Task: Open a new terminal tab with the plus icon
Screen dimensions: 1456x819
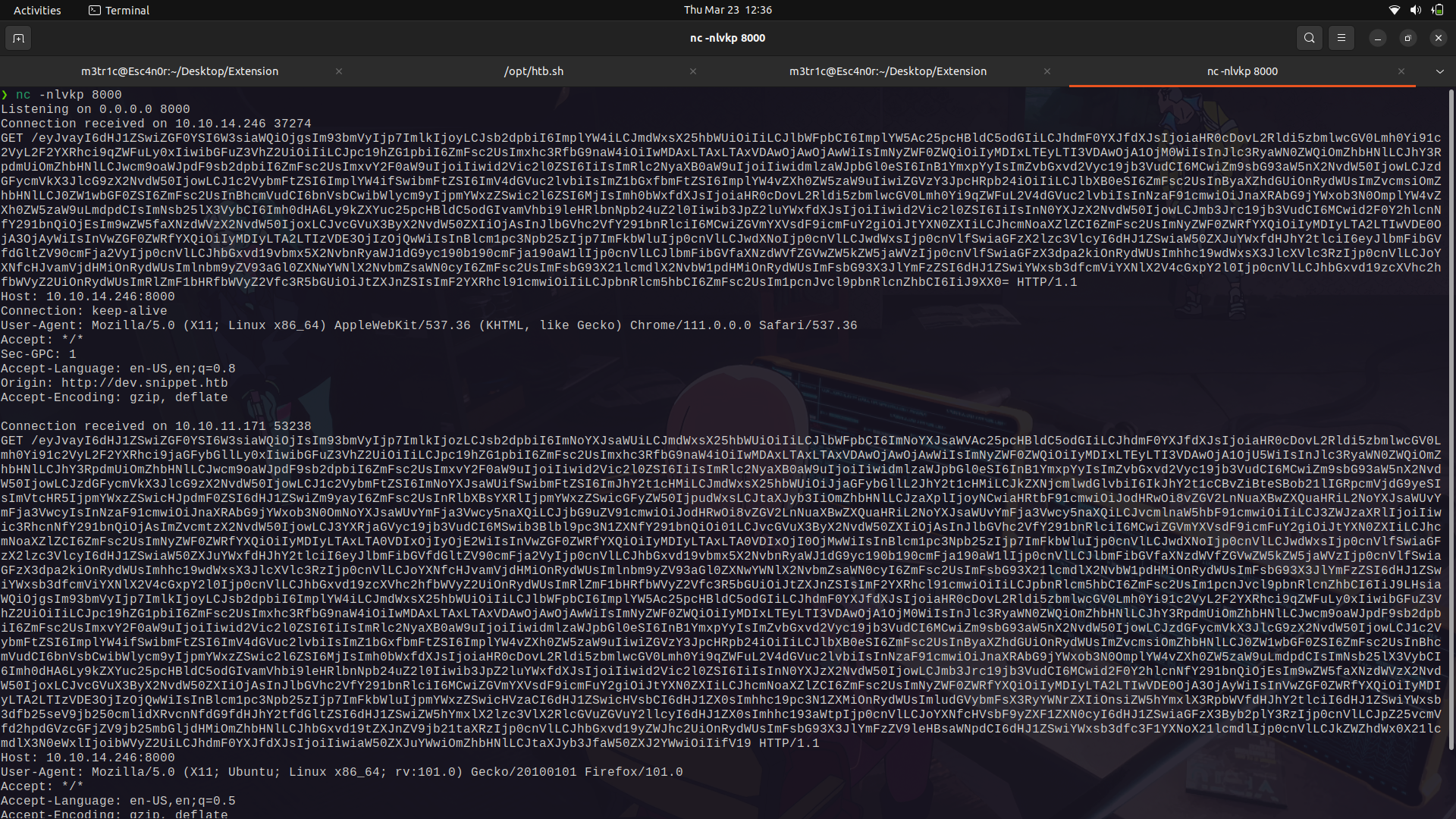Action: (x=18, y=37)
